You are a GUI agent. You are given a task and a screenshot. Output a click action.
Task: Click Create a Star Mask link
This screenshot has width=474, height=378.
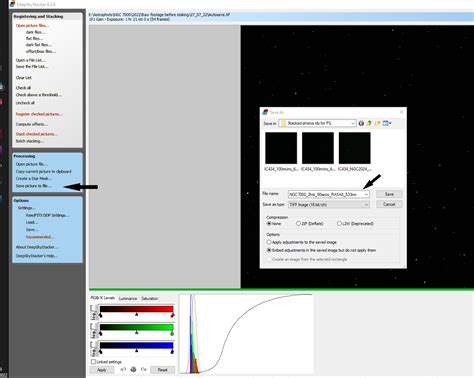(x=34, y=179)
